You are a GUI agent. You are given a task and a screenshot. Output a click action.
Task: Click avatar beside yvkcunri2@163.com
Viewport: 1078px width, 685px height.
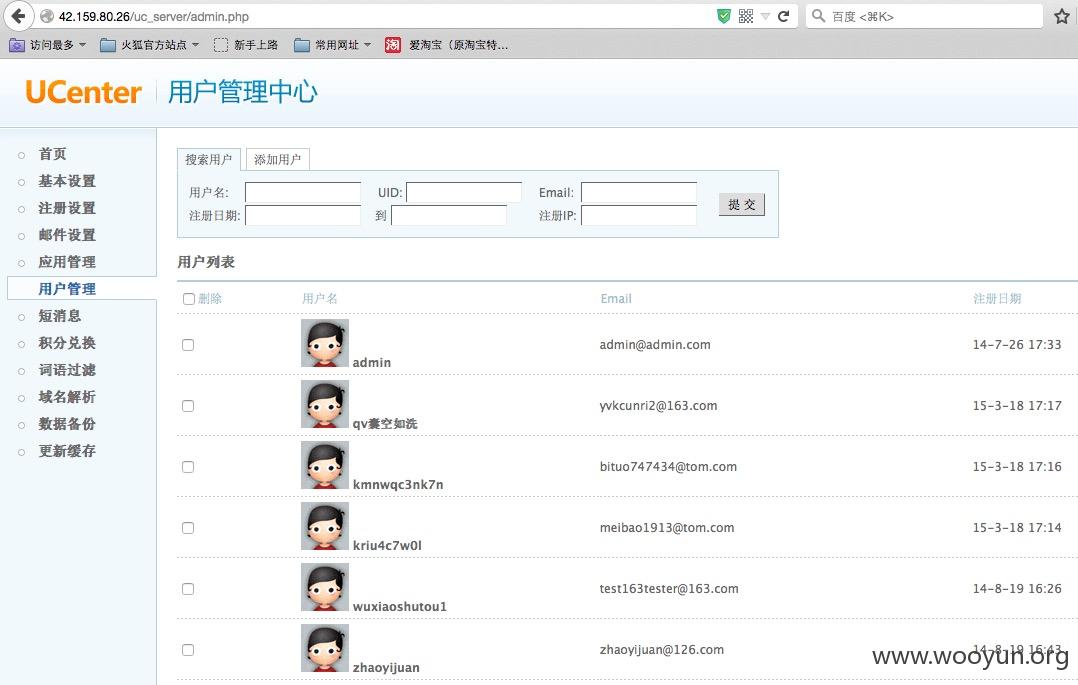click(324, 404)
